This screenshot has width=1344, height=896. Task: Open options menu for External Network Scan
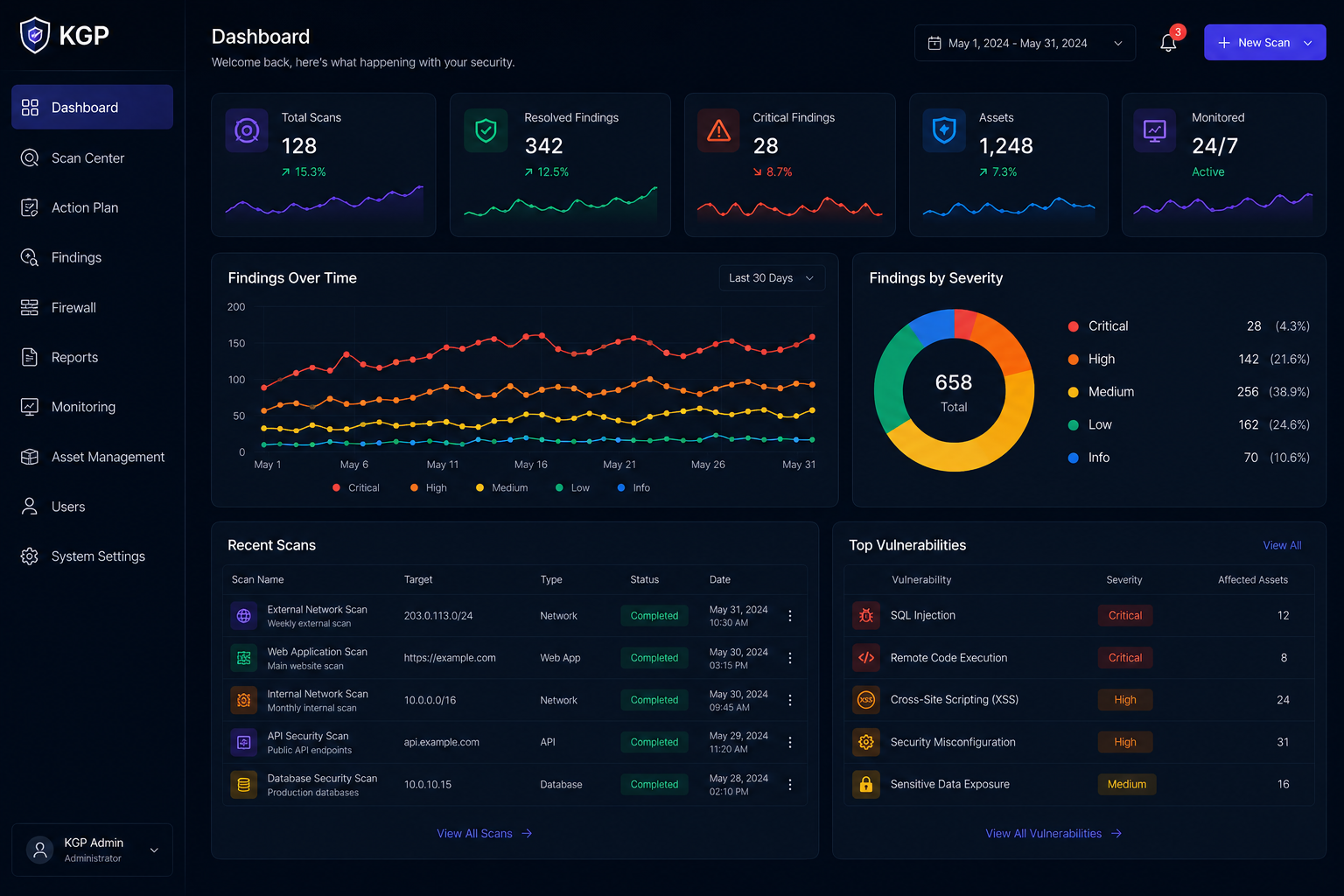tap(790, 616)
